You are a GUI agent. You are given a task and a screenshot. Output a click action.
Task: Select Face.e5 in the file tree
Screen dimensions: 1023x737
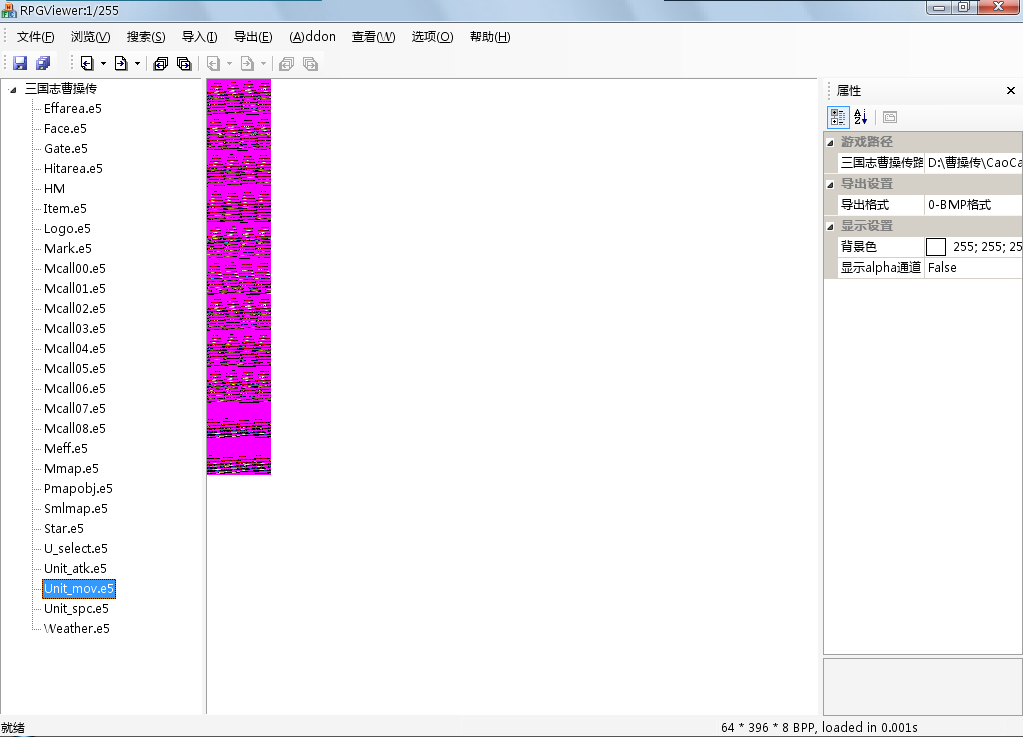tap(65, 129)
